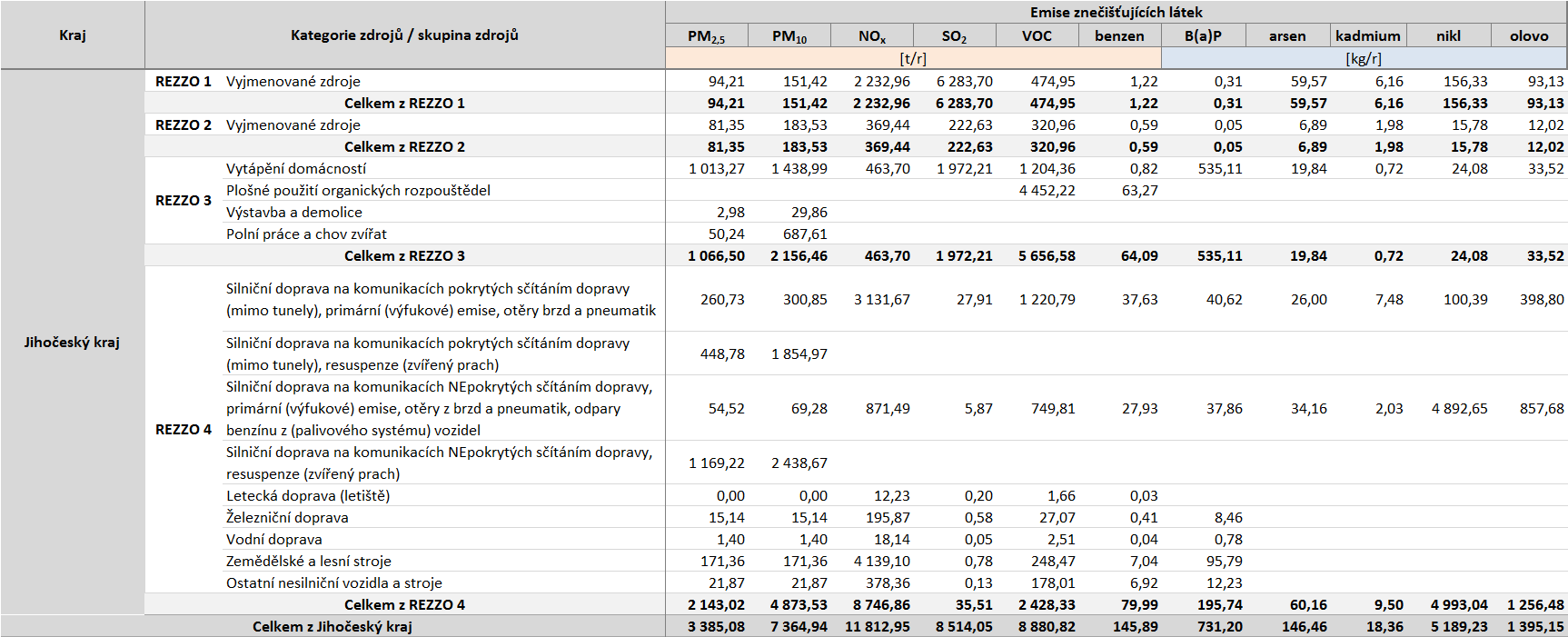
Task: Select the benzen column header
Action: 1120,36
